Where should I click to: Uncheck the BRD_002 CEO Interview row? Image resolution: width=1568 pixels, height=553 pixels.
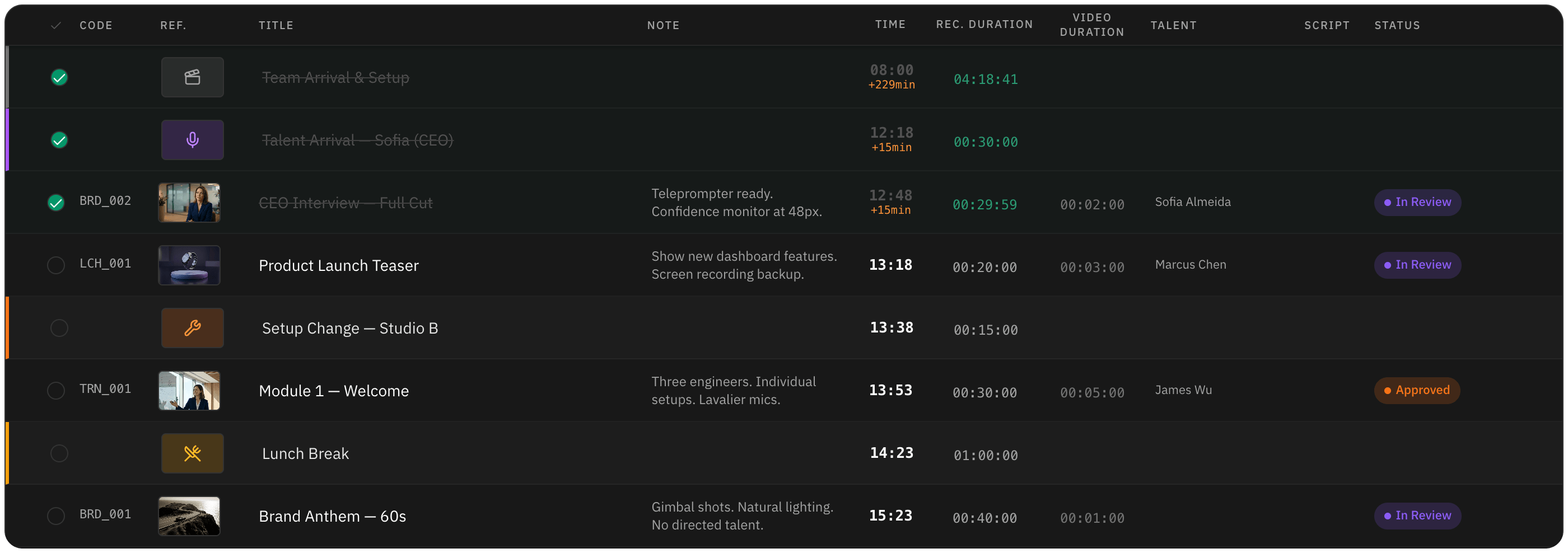56,203
